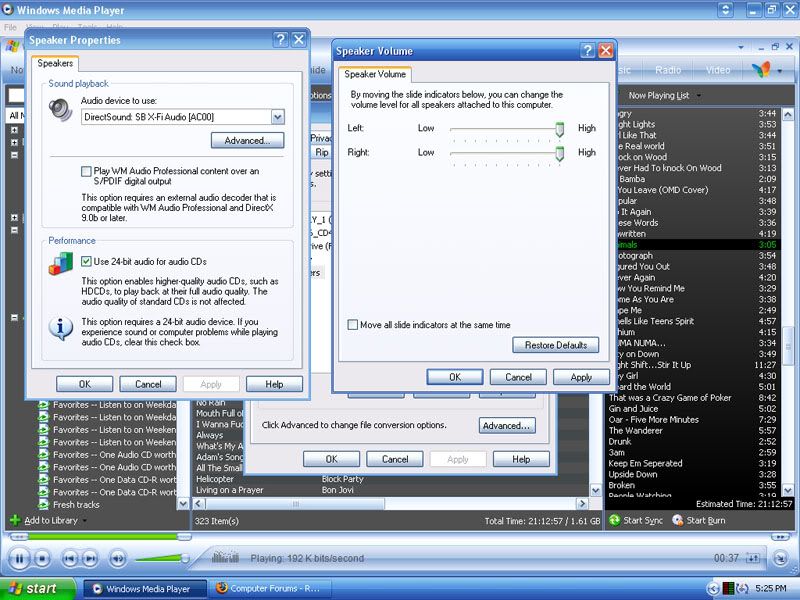This screenshot has height=600, width=800.
Task: Click Advanced in Speaker Properties
Action: (247, 140)
